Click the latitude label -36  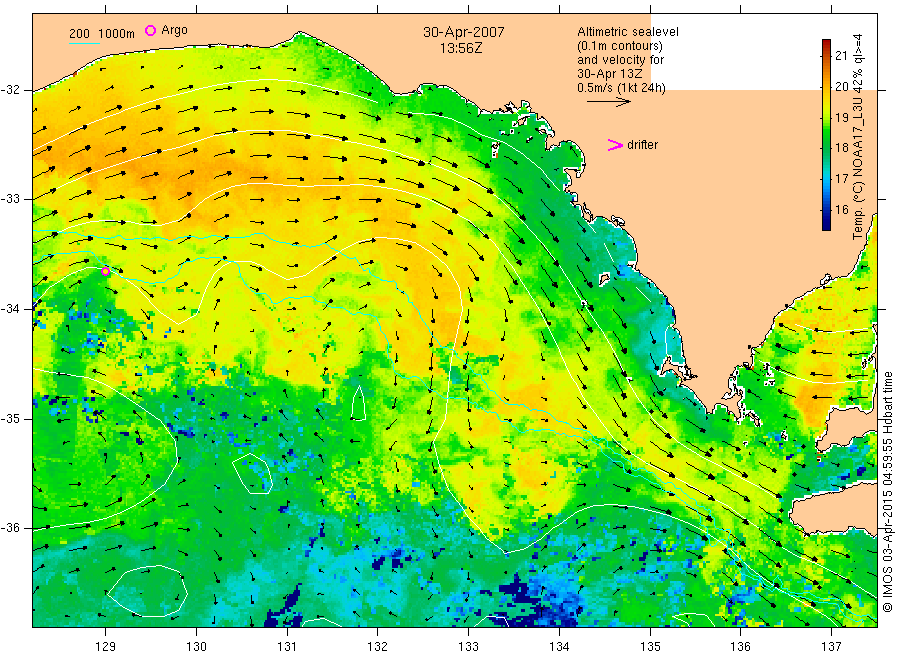pos(11,528)
